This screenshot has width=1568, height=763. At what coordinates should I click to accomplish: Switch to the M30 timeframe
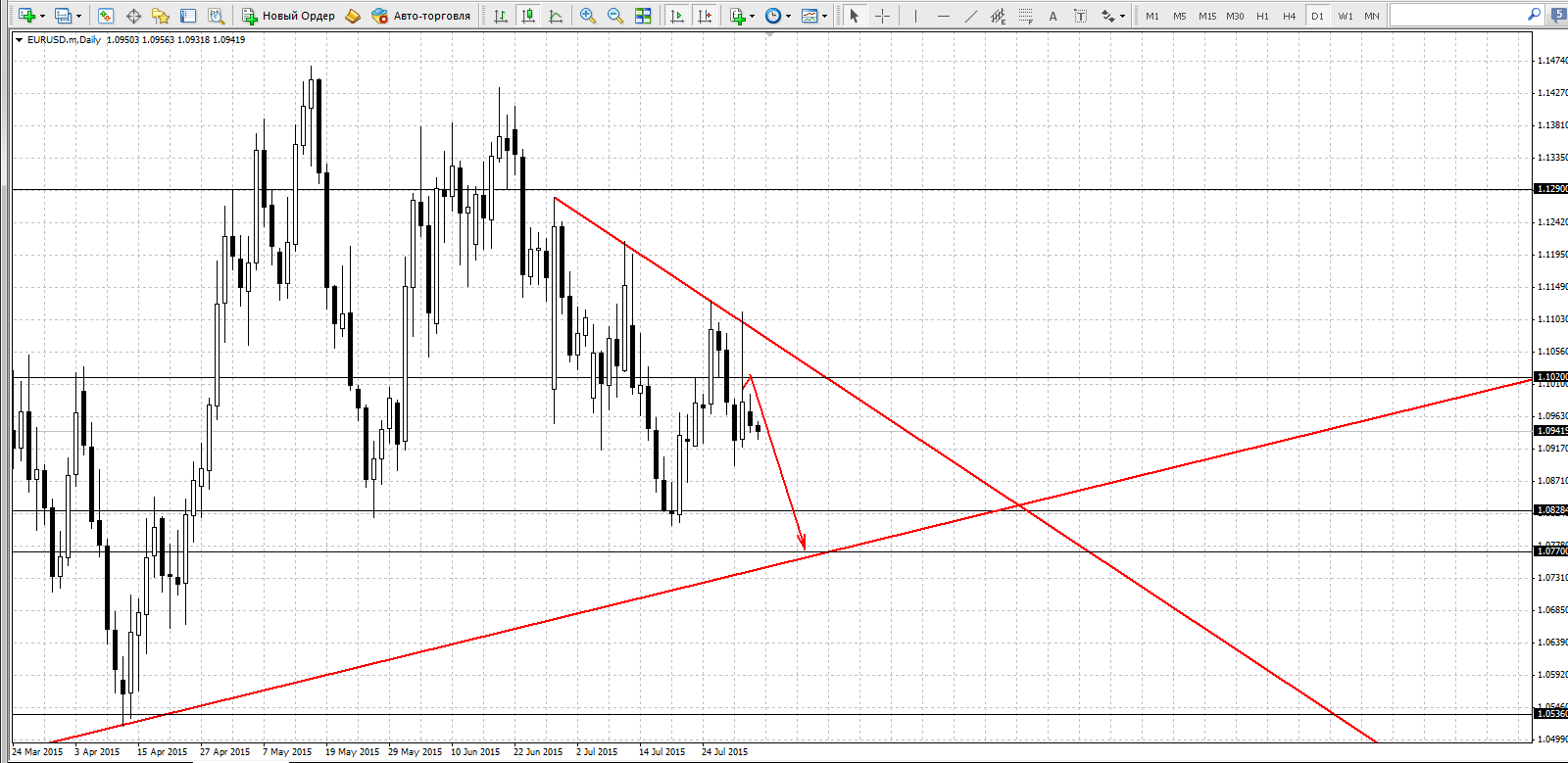coord(1235,16)
